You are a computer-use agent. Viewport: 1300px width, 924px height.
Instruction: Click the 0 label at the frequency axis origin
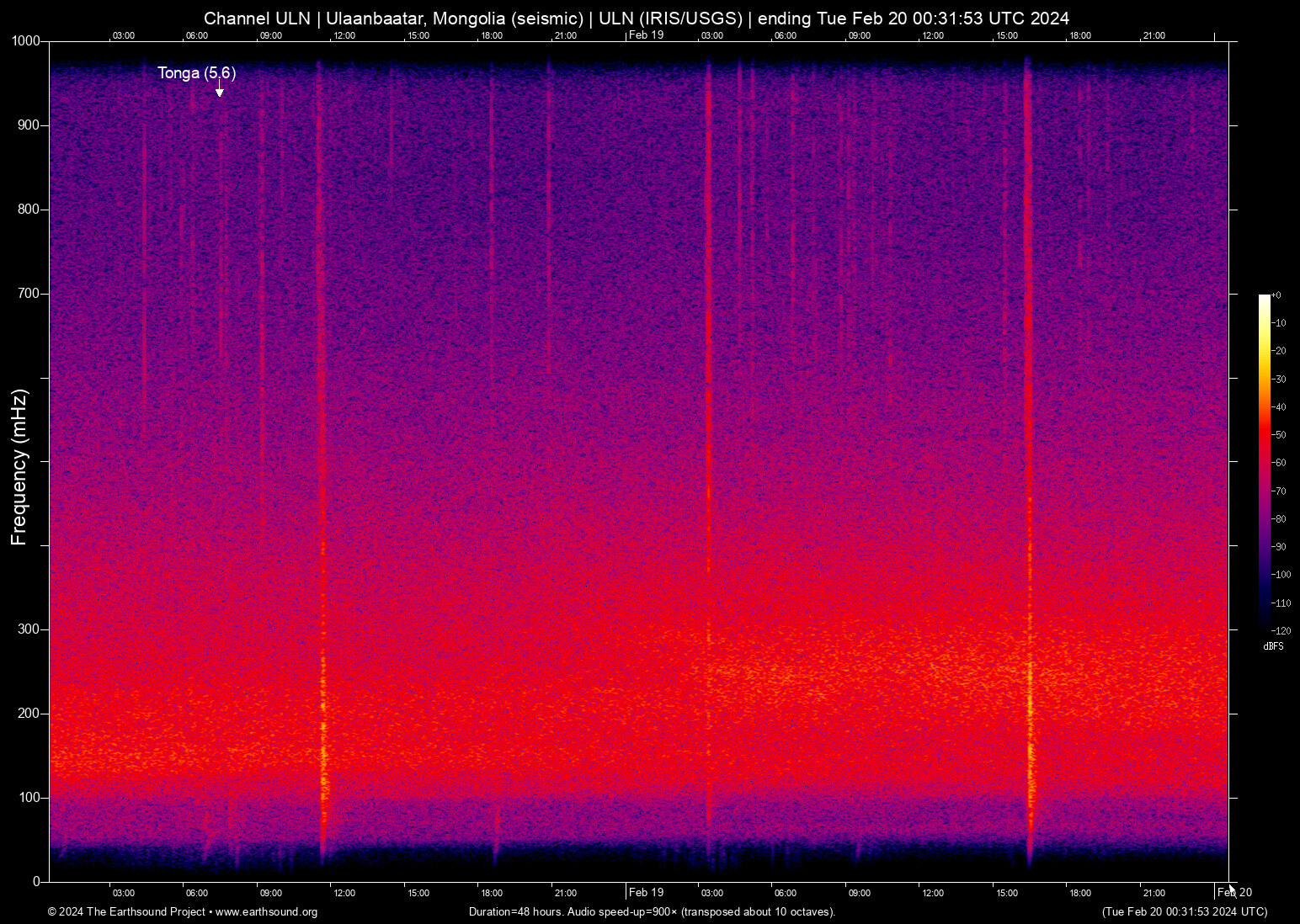pyautogui.click(x=36, y=882)
